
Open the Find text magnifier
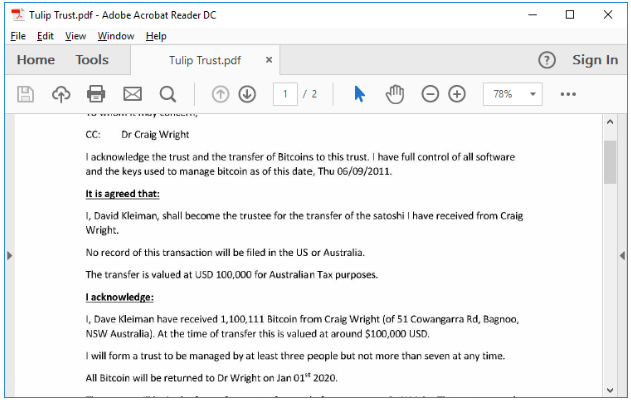point(168,95)
